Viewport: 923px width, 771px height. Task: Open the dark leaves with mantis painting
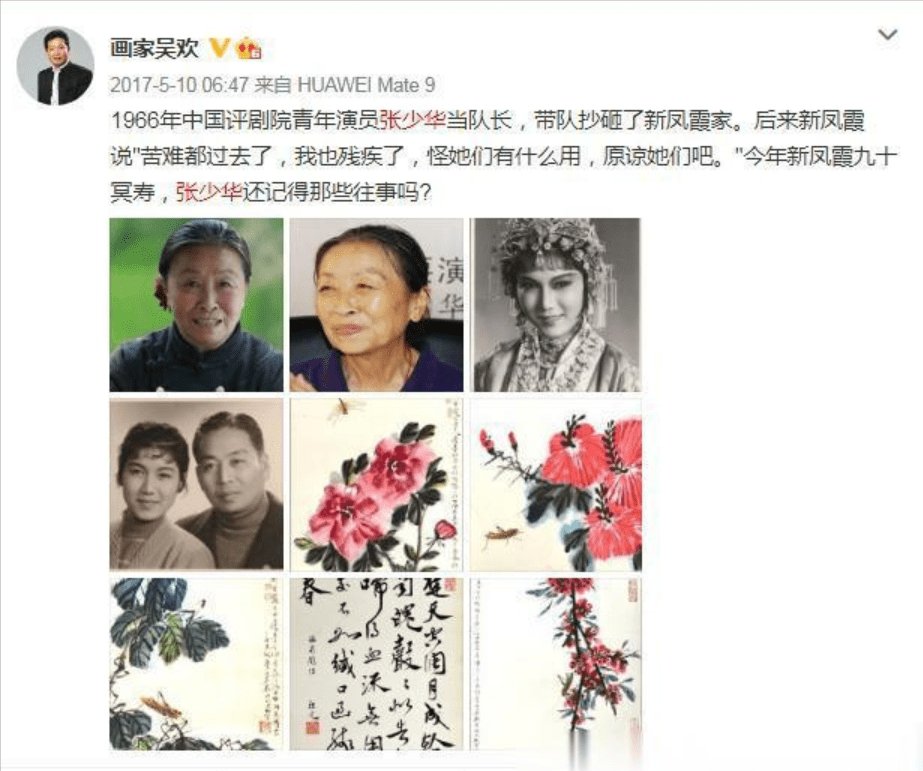pyautogui.click(x=196, y=664)
